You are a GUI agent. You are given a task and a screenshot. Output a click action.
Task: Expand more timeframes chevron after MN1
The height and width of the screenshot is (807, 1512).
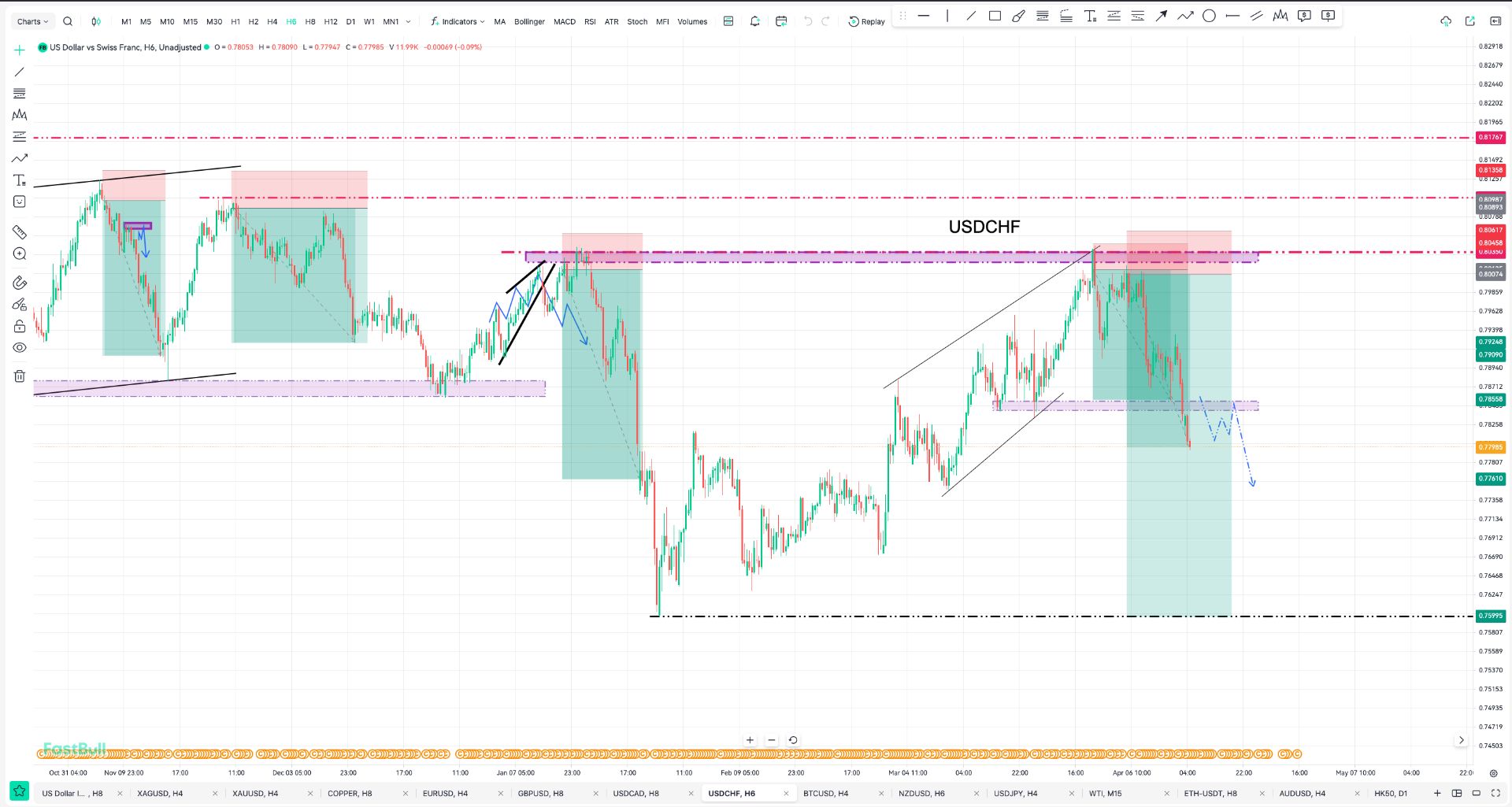tap(408, 21)
